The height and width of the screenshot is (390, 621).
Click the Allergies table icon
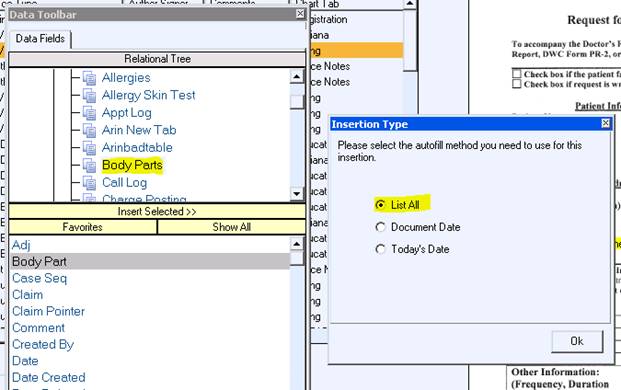click(89, 78)
